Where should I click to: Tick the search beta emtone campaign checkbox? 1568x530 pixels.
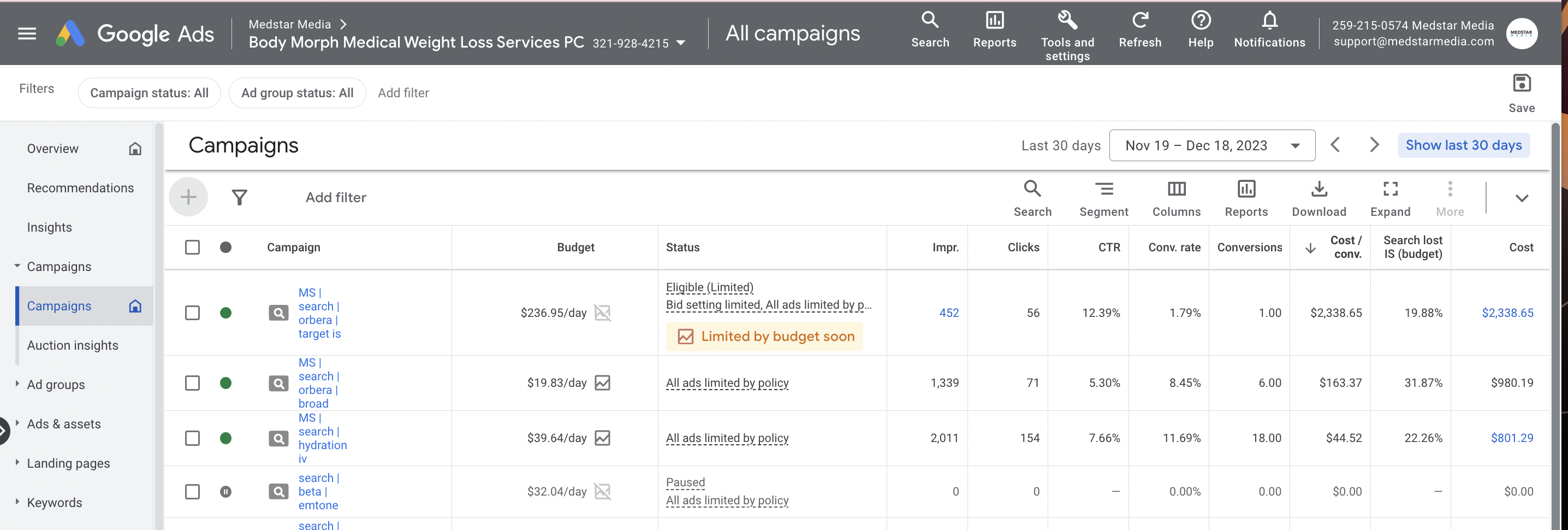(x=192, y=492)
